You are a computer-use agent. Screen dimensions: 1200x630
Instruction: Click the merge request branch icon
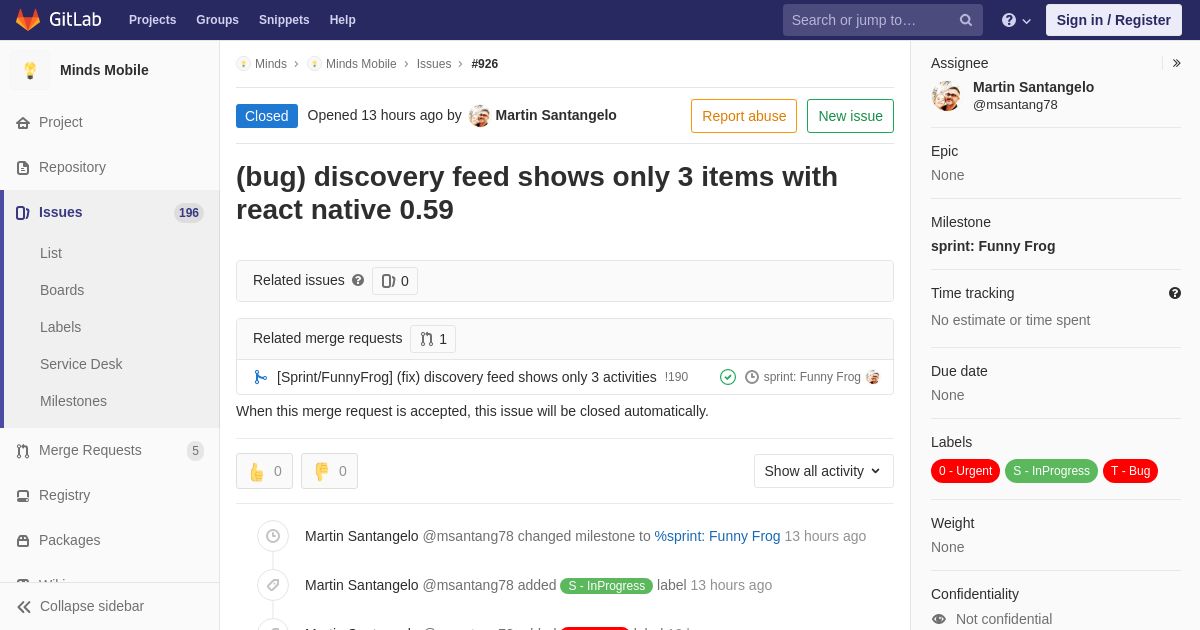click(261, 377)
